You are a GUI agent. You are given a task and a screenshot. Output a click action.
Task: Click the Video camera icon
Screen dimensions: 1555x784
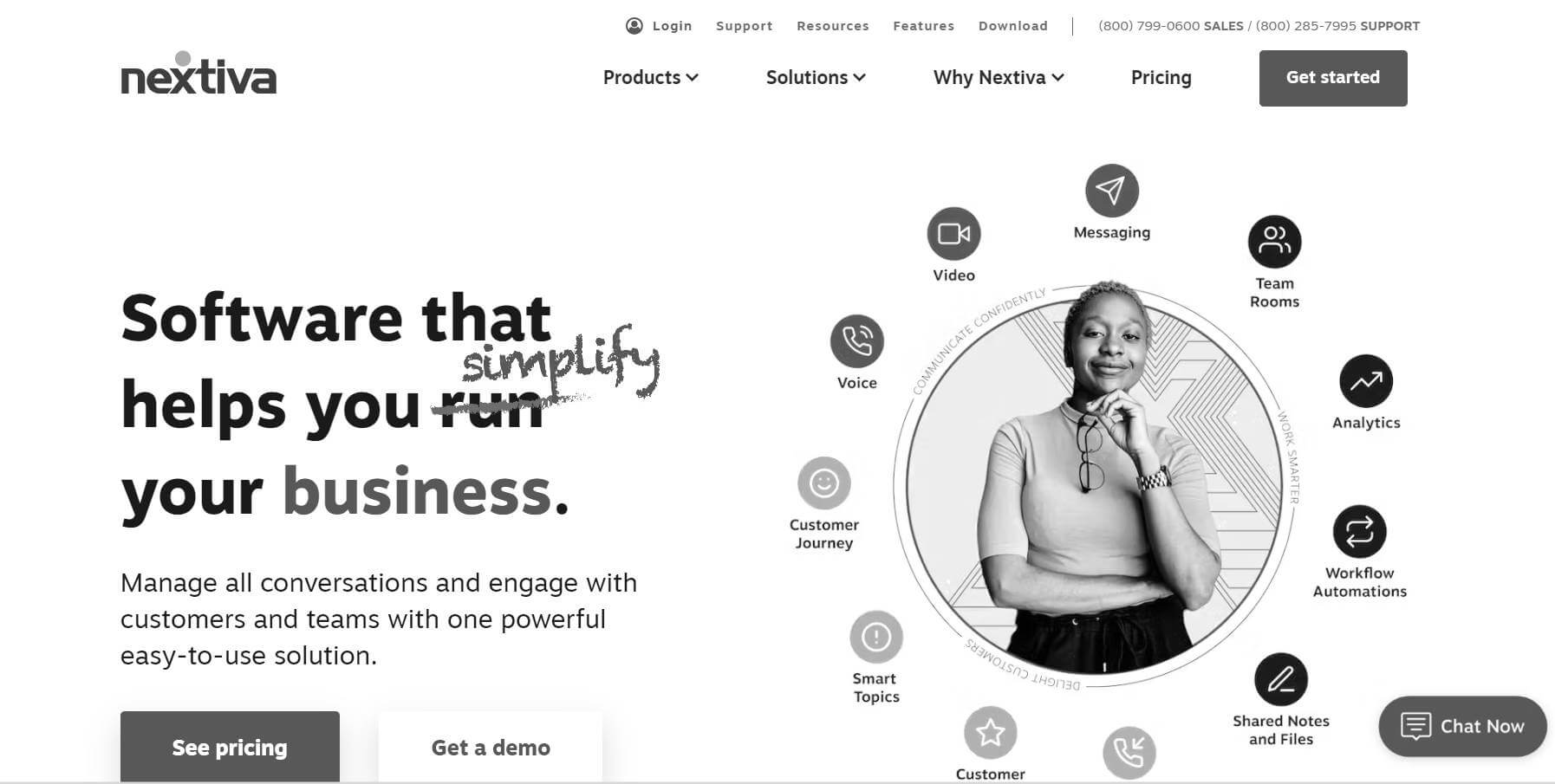pos(953,234)
